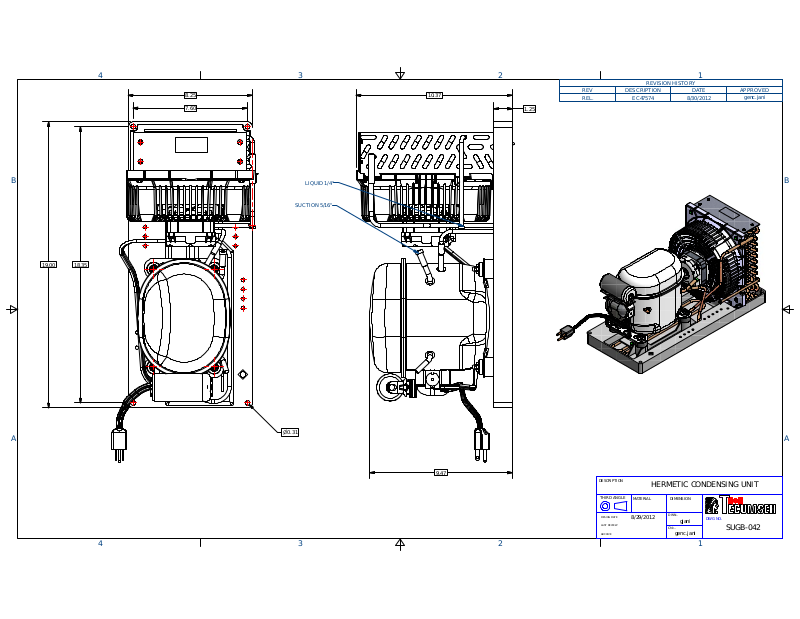Click the REVISION HISTORY table header
Screen dimensions: 800x619
(670, 83)
